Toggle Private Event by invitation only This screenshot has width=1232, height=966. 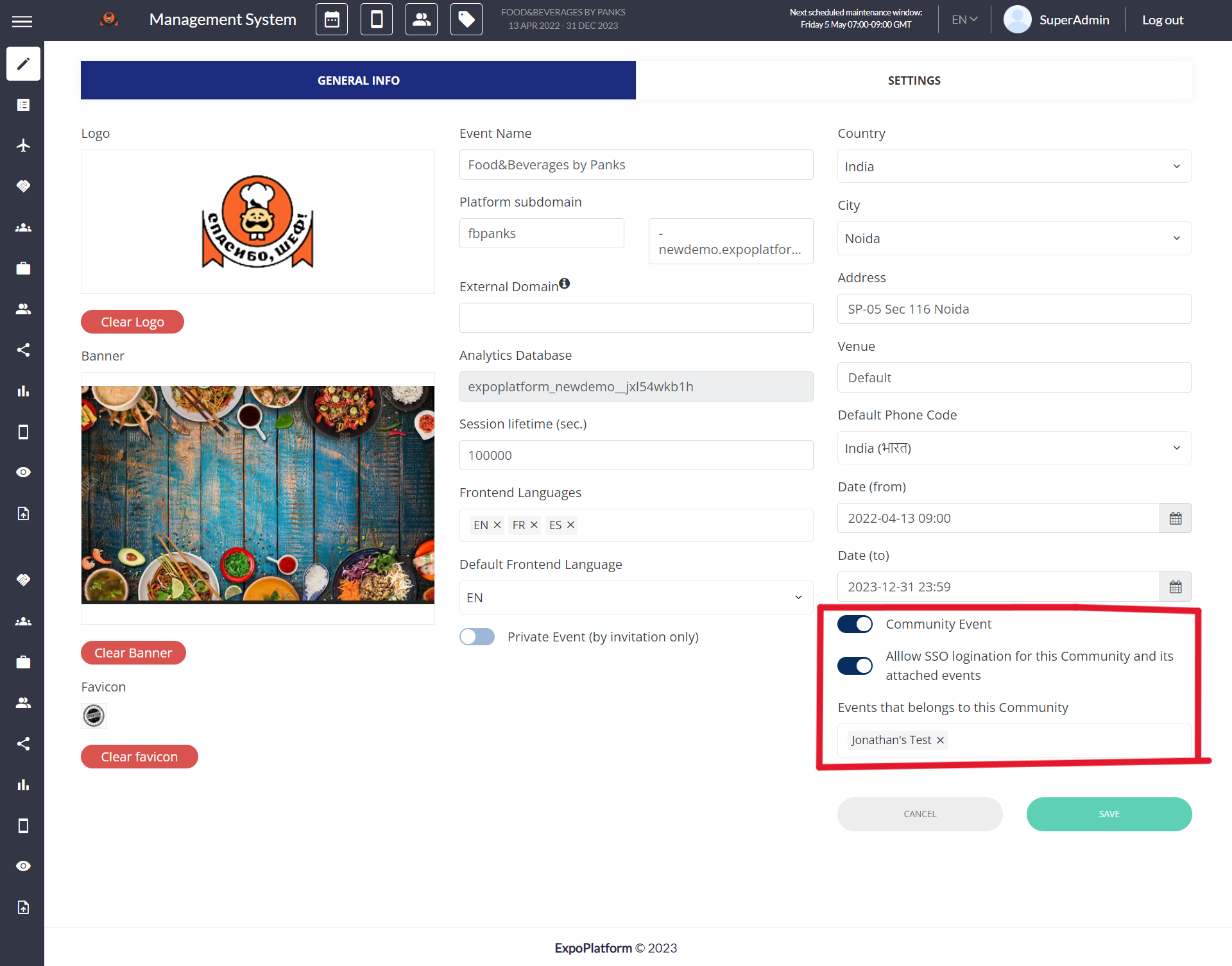(477, 636)
